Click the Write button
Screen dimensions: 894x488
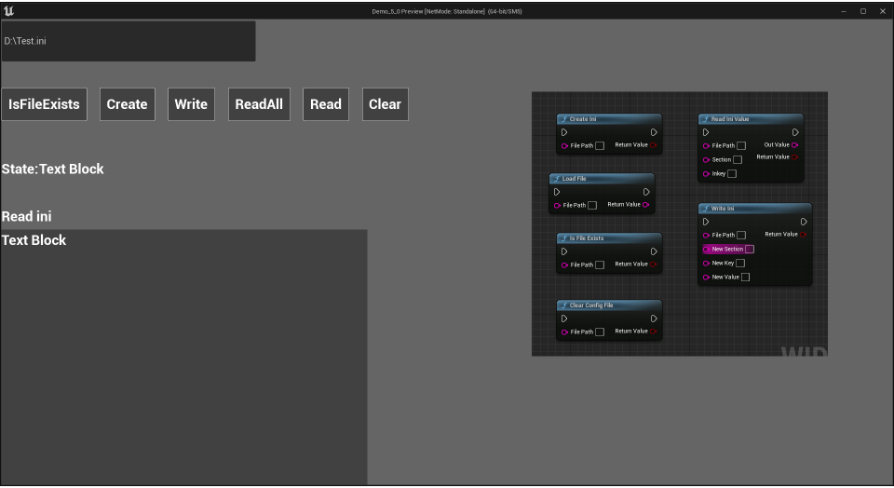click(x=191, y=104)
